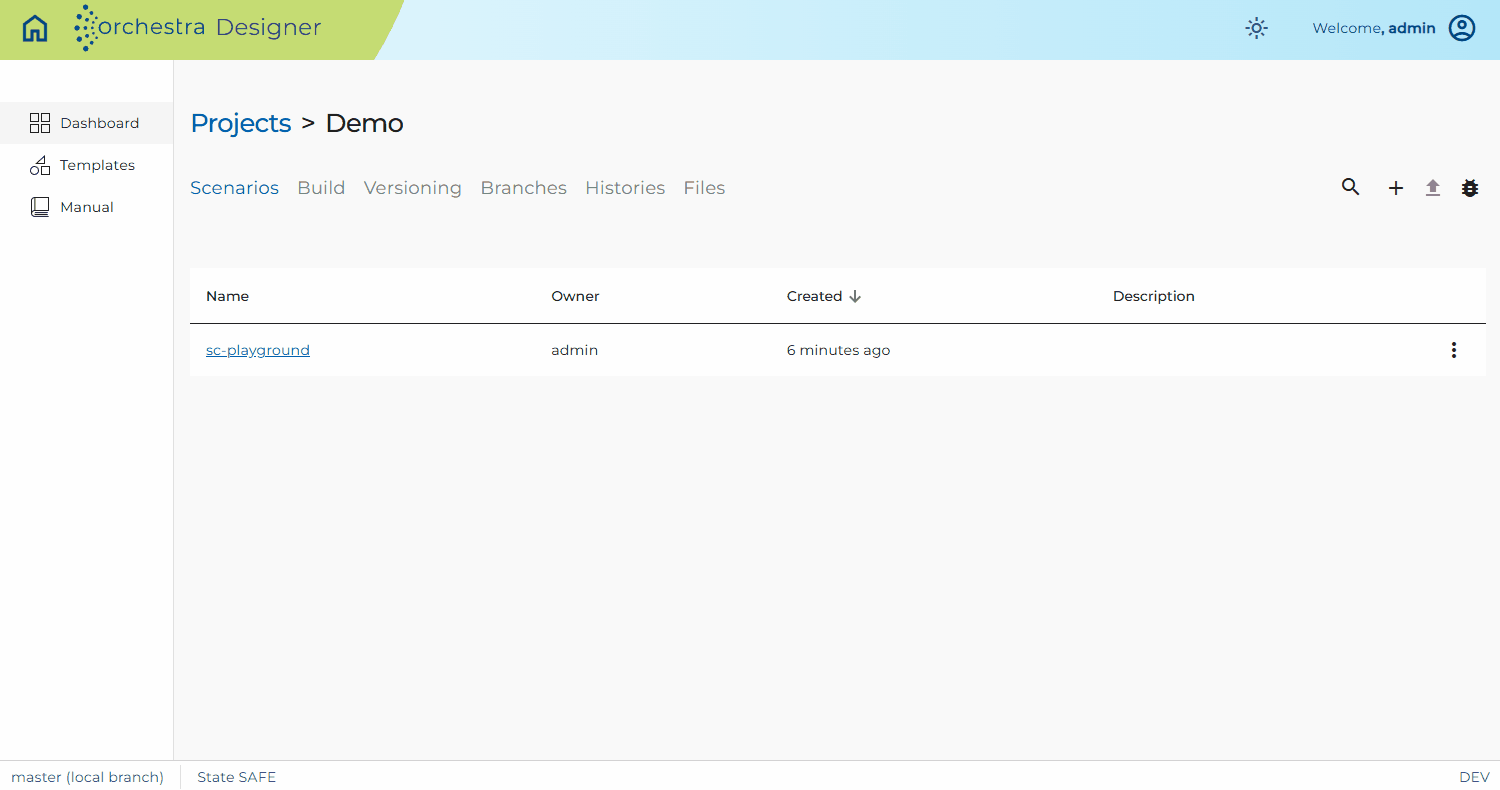The image size is (1500, 790).
Task: Select the upload scenario arrow icon
Action: (1433, 188)
